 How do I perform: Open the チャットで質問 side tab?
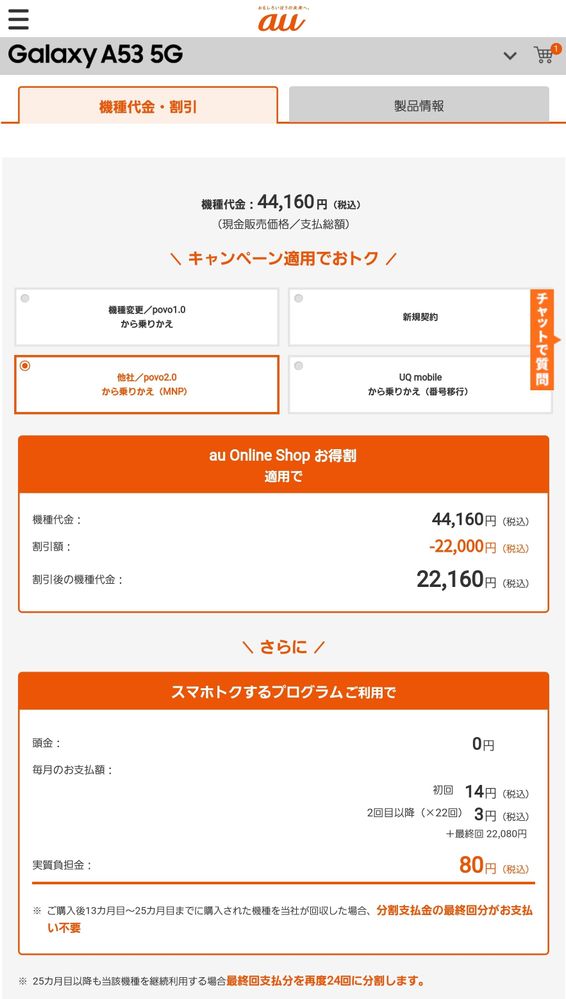(541, 339)
